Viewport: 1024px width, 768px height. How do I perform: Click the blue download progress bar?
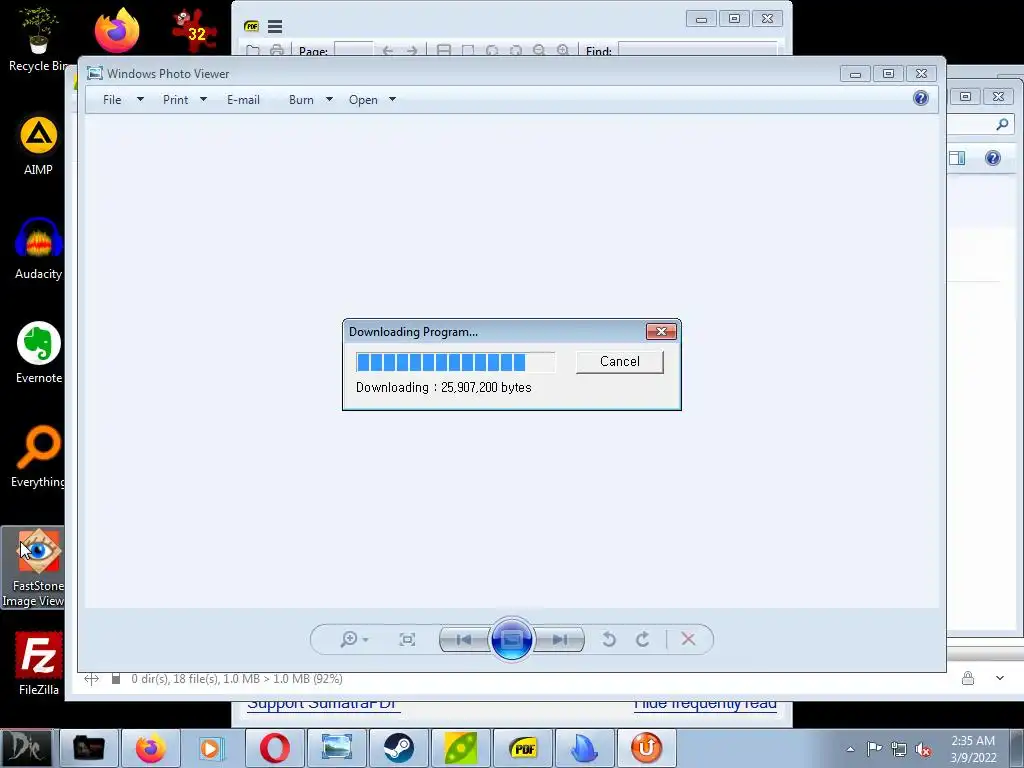pyautogui.click(x=455, y=362)
